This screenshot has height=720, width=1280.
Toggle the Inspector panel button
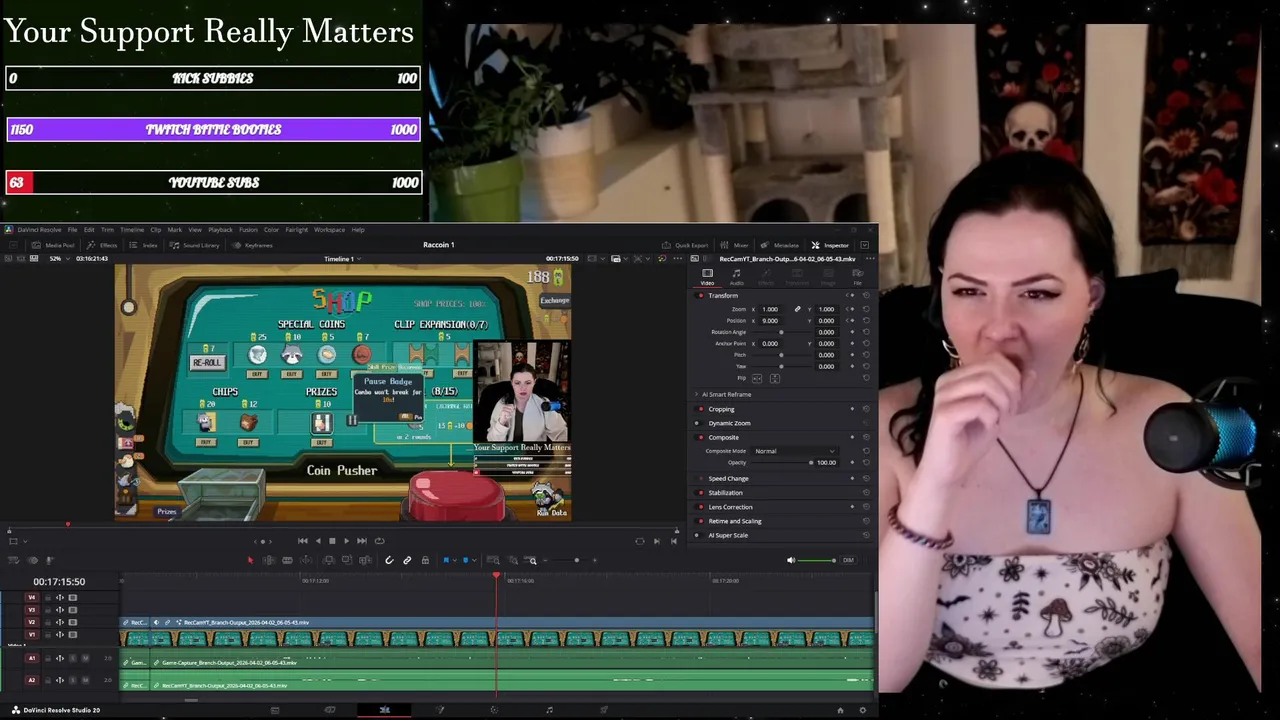[x=830, y=245]
